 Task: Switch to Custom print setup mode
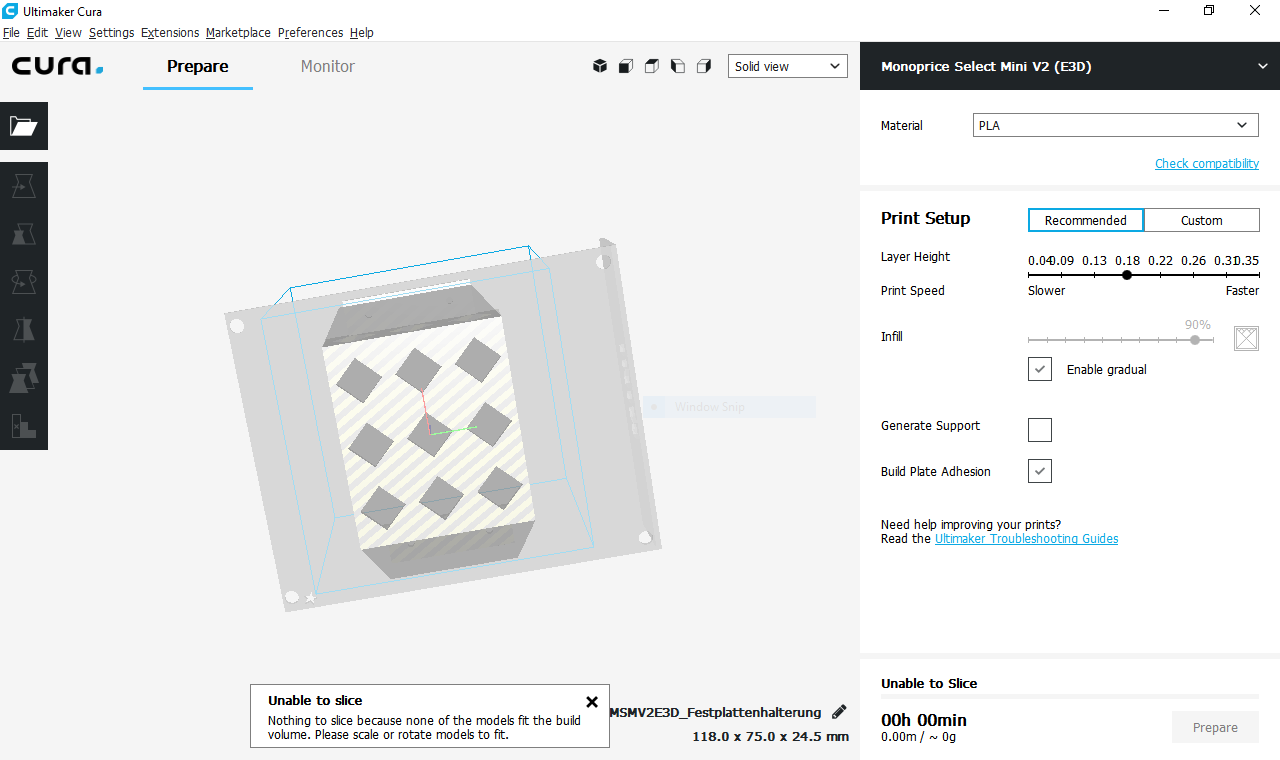point(1202,220)
